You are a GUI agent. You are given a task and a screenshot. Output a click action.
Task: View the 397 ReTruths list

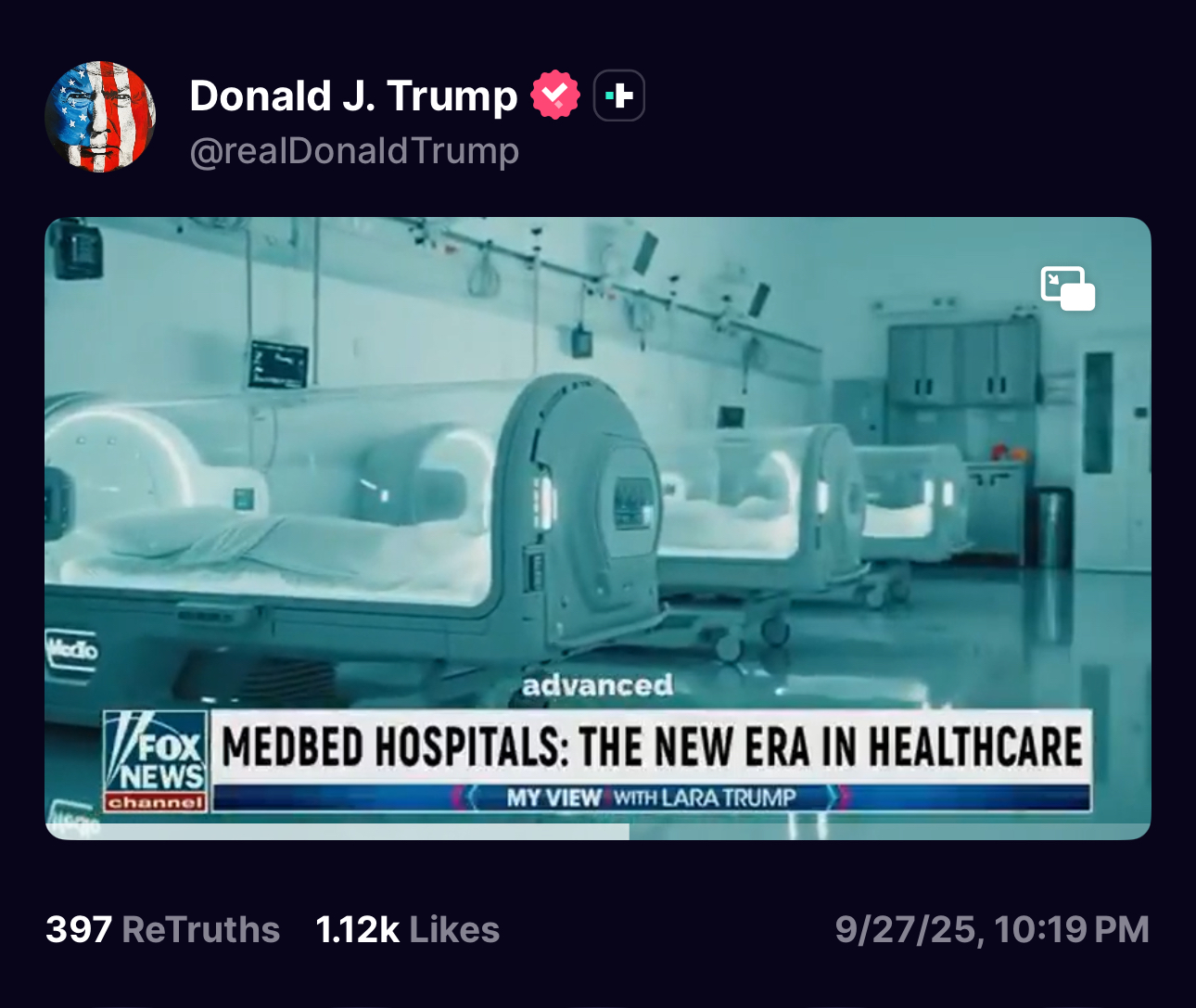point(162,929)
